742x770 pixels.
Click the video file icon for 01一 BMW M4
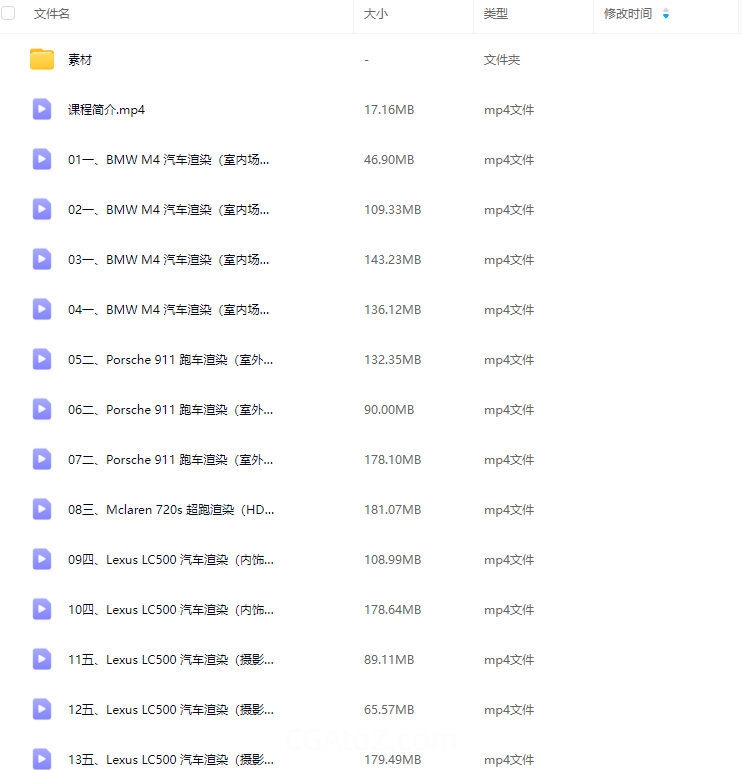(x=42, y=159)
